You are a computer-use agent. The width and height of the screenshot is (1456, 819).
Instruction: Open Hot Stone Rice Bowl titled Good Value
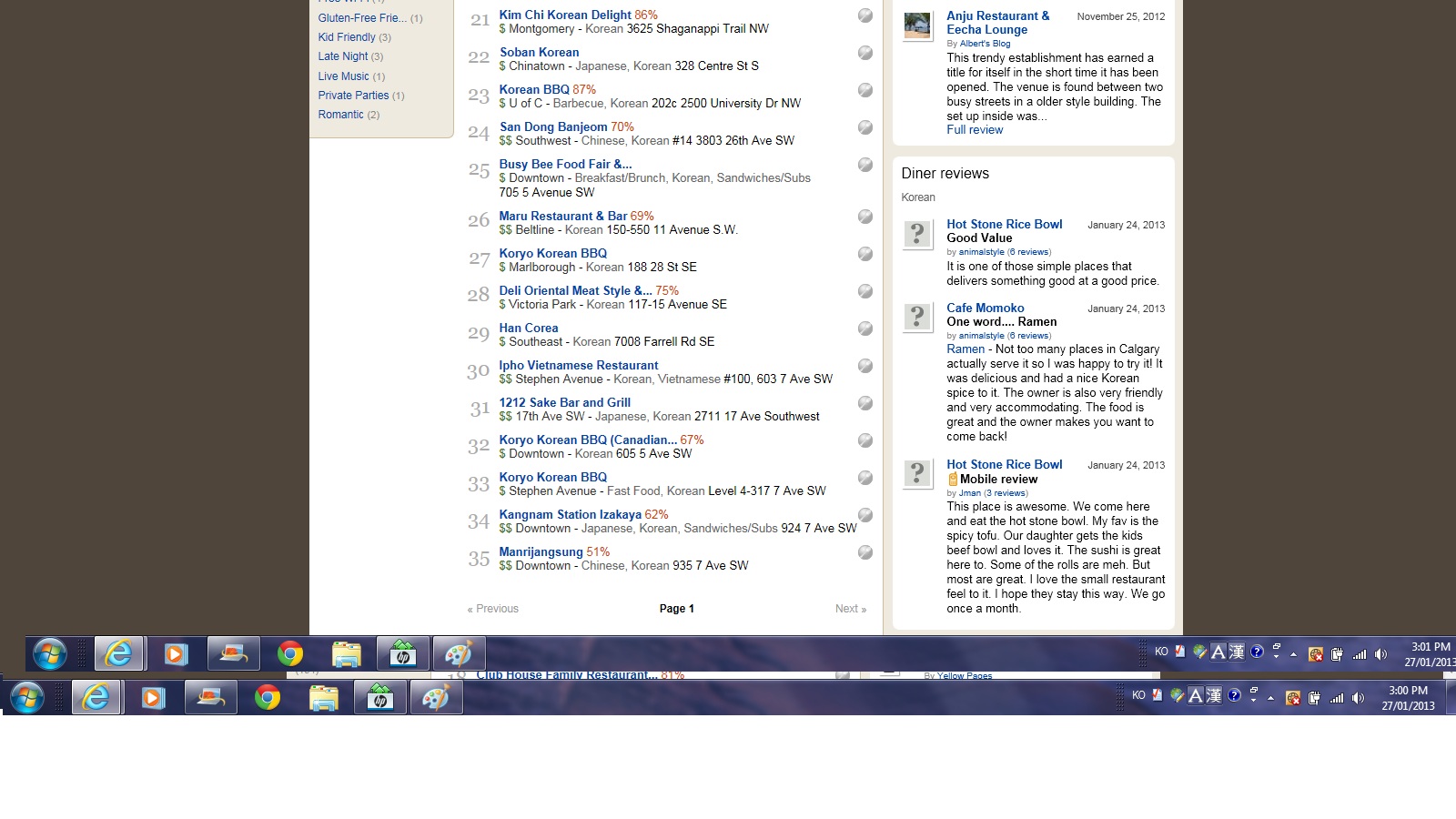coord(1005,224)
